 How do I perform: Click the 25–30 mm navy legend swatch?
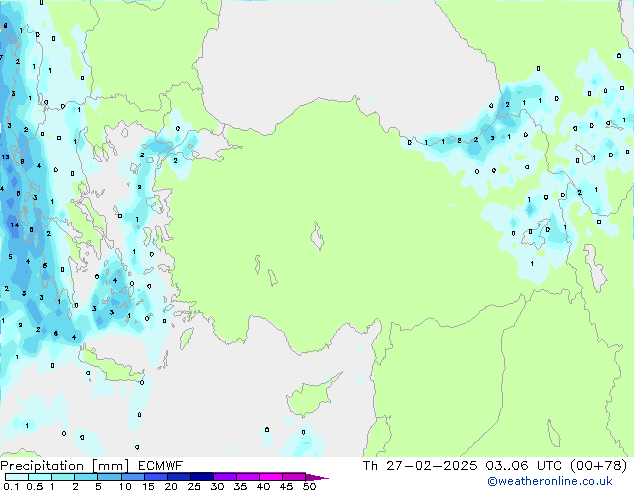pos(201,477)
